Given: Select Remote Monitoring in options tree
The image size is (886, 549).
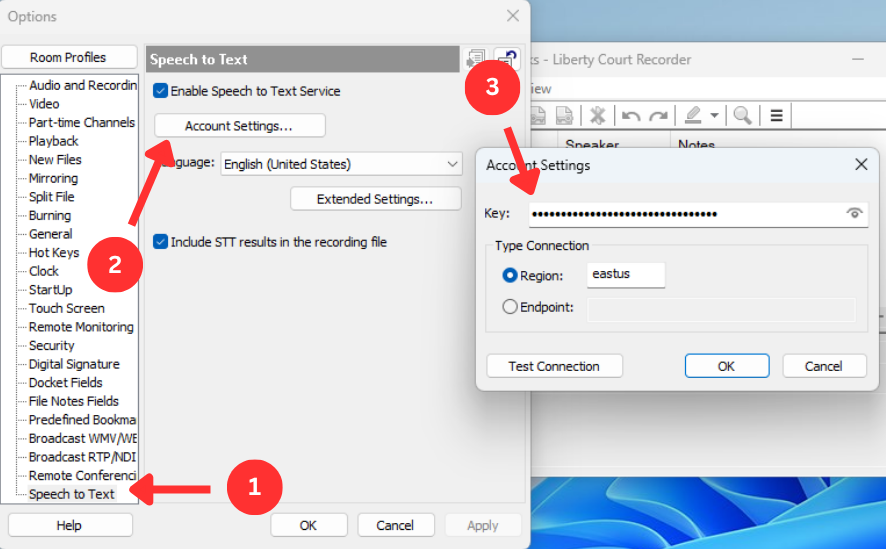Looking at the screenshot, I should tap(81, 326).
